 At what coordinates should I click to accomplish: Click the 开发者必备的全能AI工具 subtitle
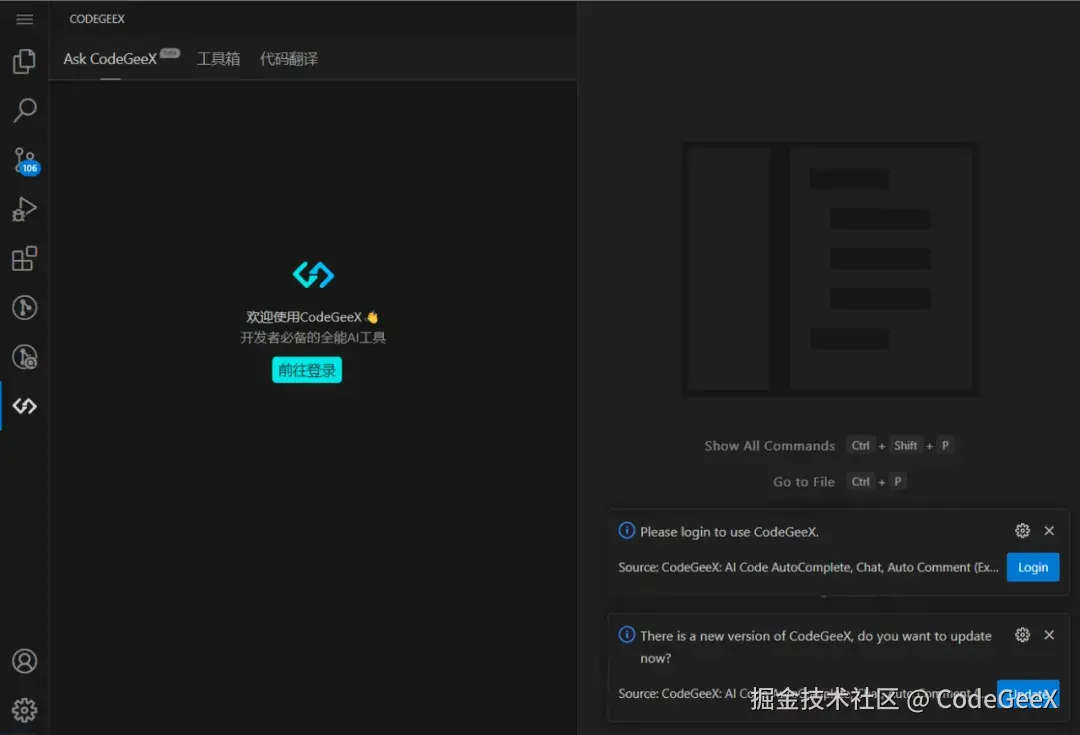[313, 338]
